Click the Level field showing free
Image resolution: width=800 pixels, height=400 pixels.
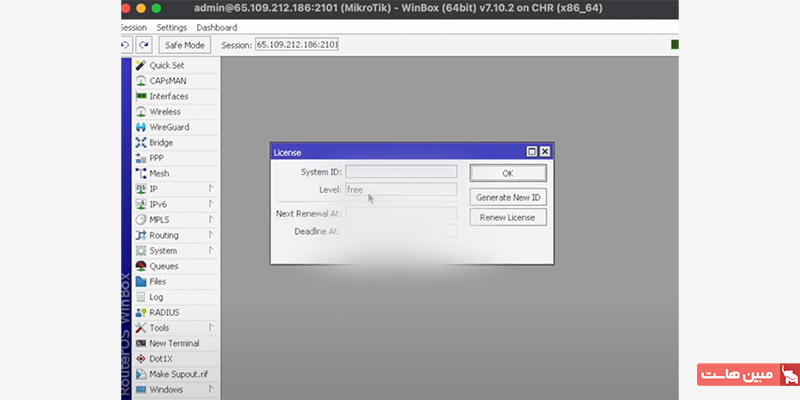pyautogui.click(x=401, y=190)
